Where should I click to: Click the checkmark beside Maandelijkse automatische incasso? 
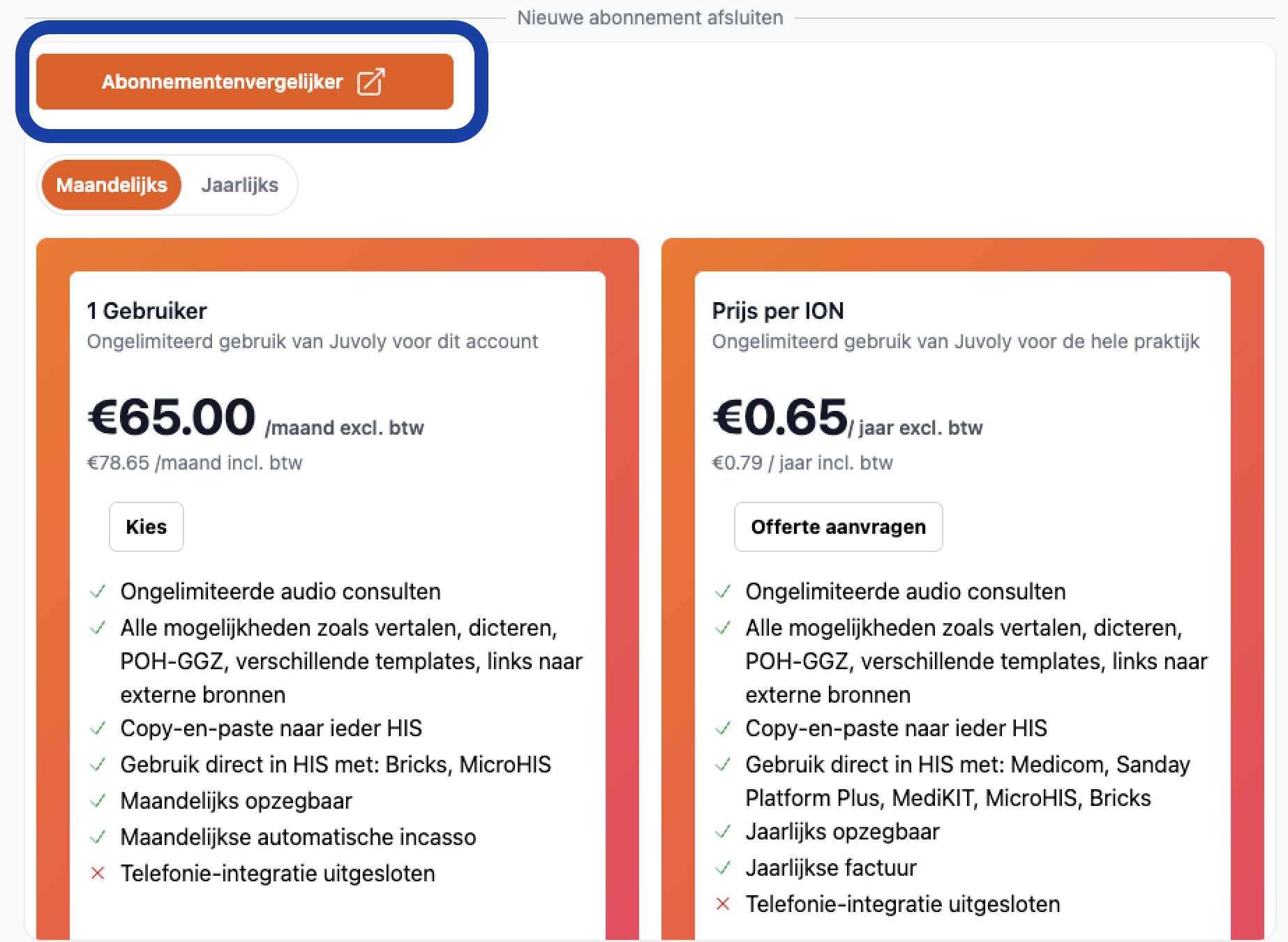[98, 837]
